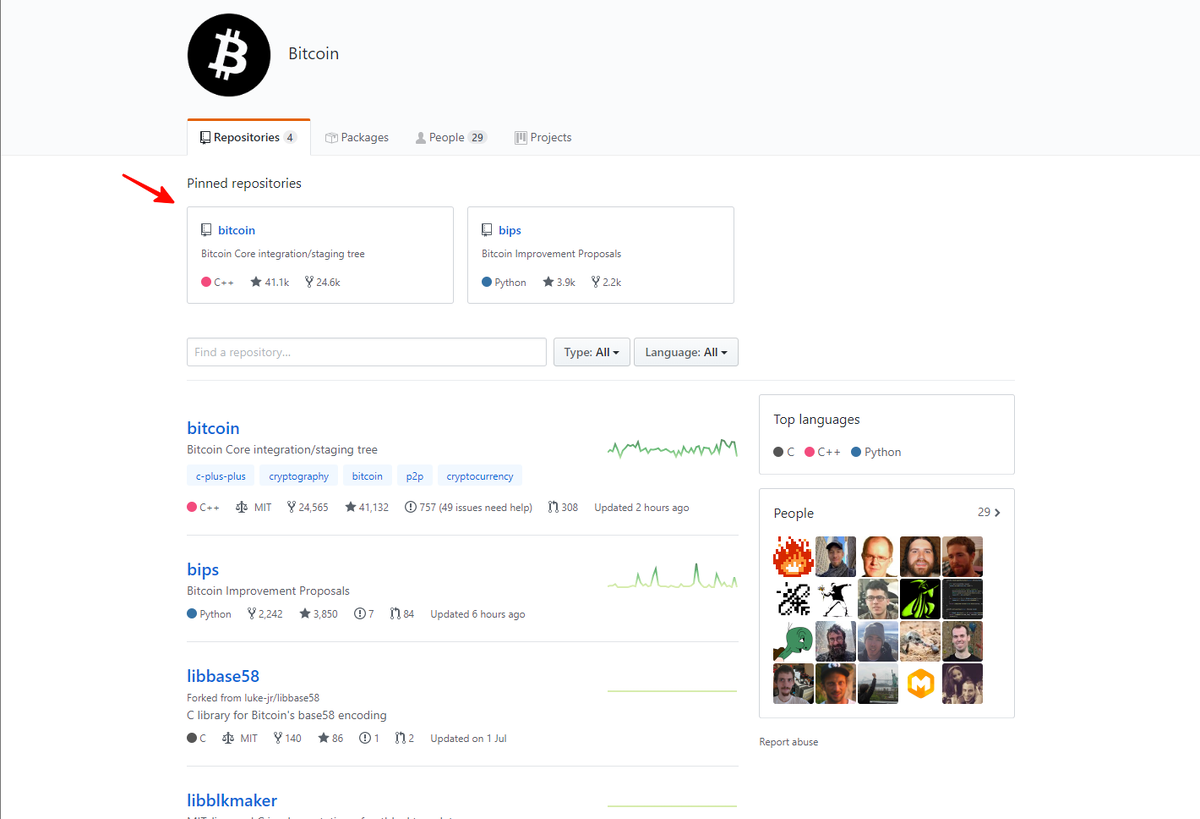Viewport: 1200px width, 819px height.
Task: Open the Type: All dropdown
Action: [592, 352]
